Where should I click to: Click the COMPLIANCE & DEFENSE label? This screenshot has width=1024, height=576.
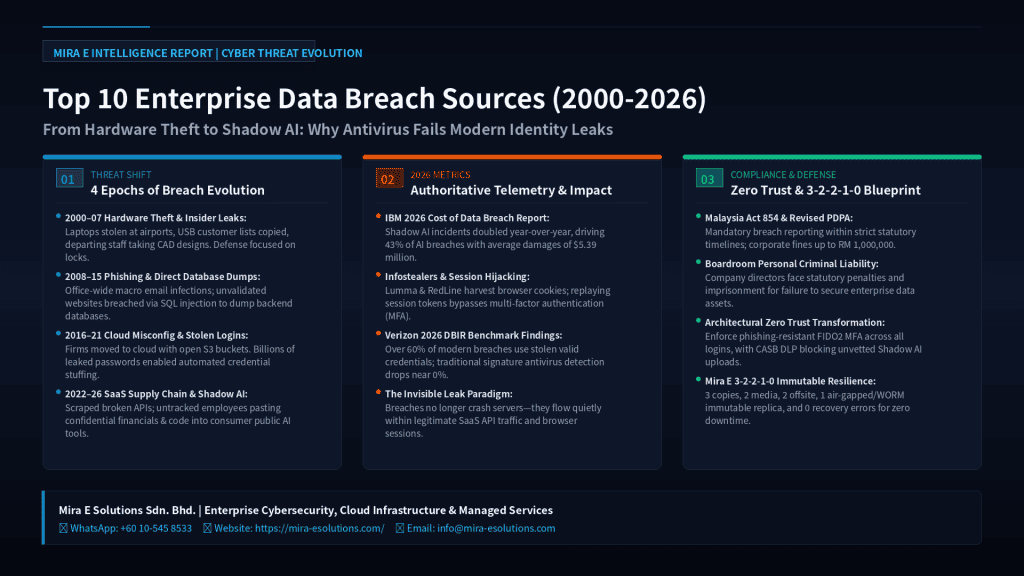(783, 174)
